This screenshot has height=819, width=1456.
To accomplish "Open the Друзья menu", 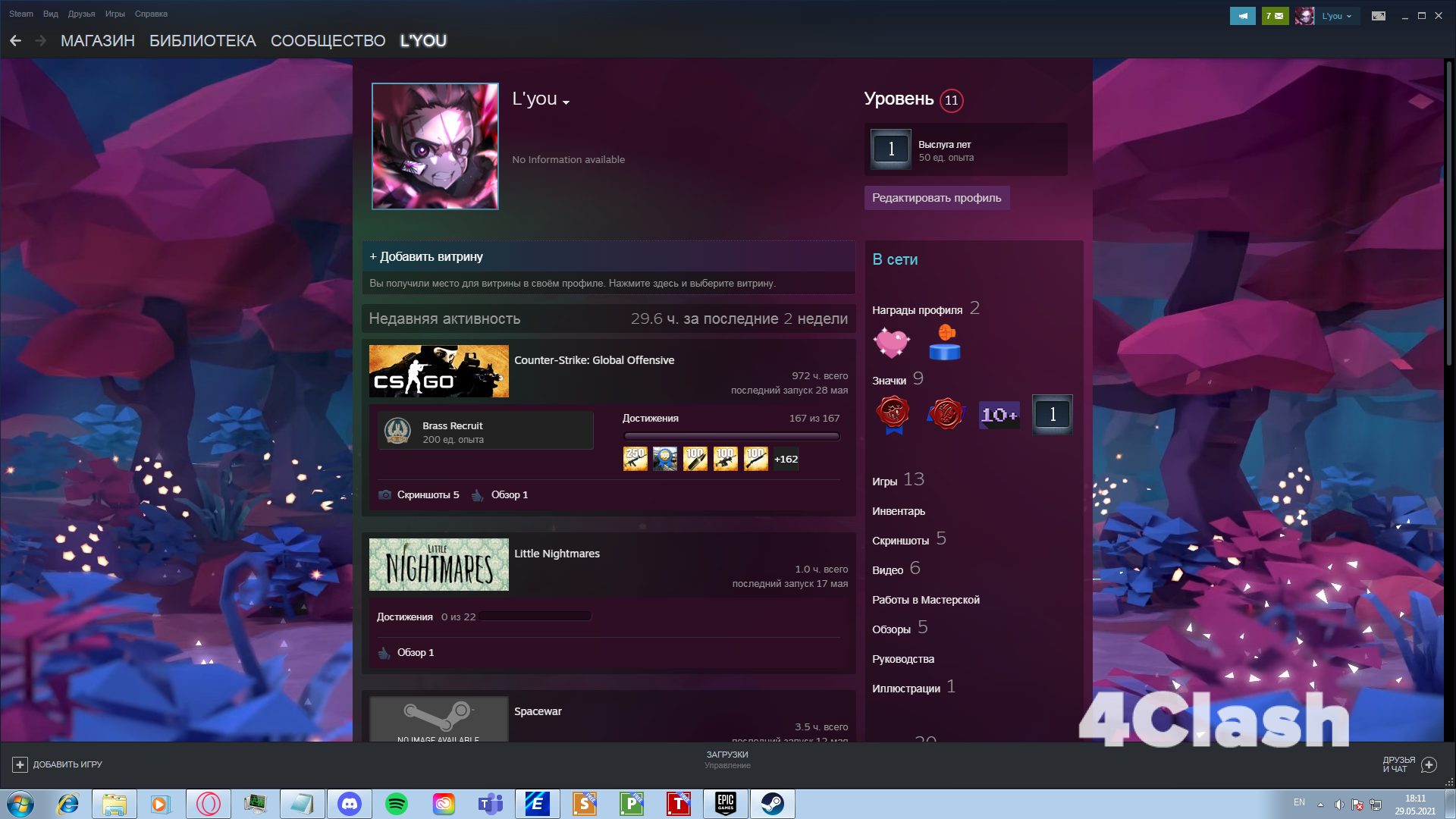I will tap(81, 14).
